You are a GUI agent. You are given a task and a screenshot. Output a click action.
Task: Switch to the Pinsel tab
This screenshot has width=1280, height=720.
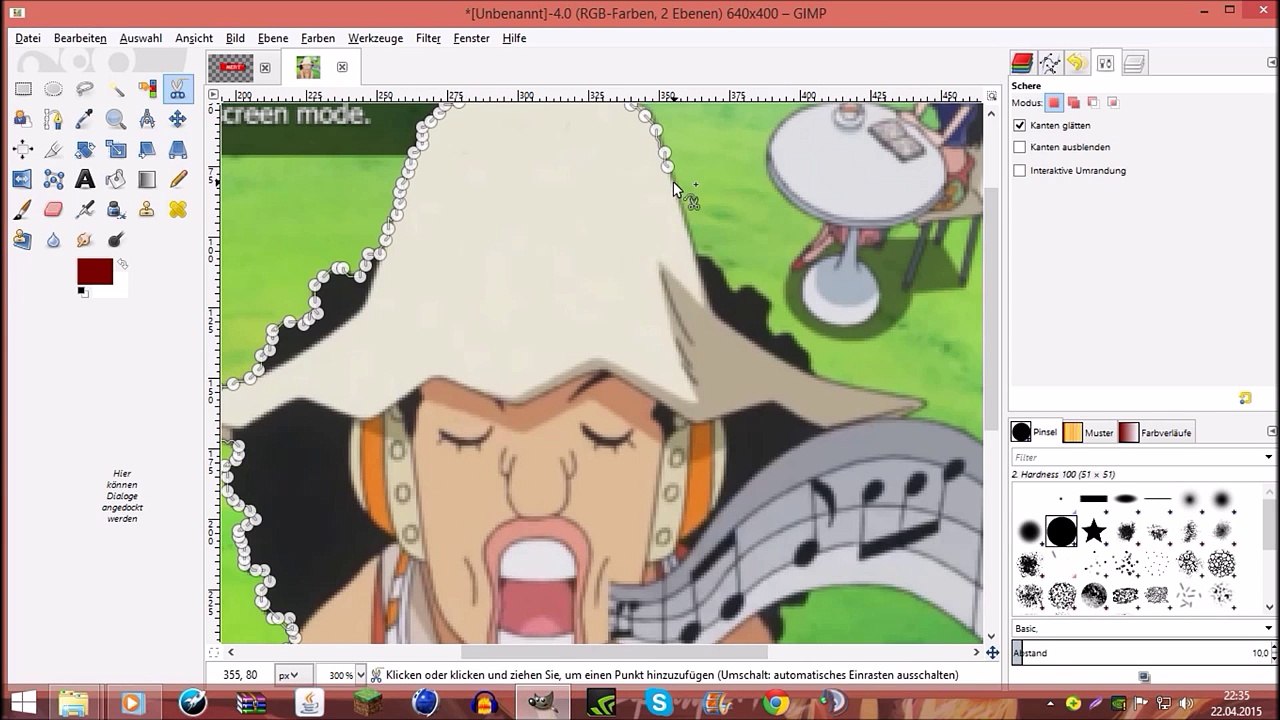(1034, 433)
